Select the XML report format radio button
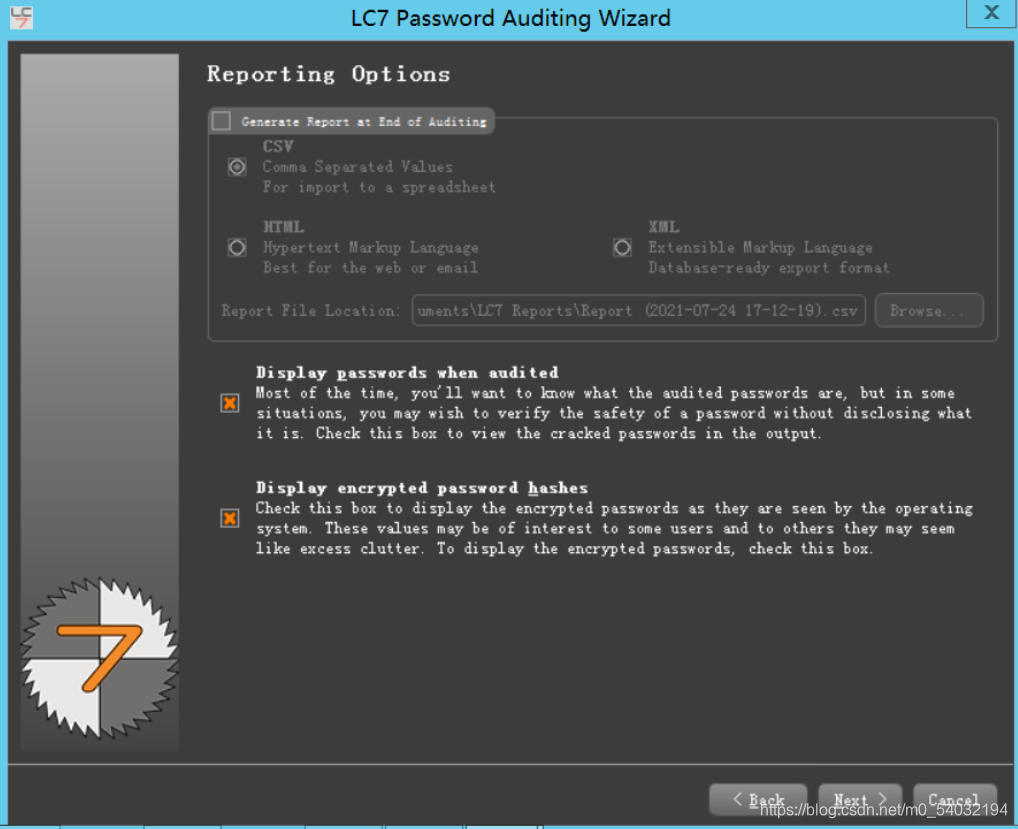The image size is (1018, 829). (x=622, y=247)
